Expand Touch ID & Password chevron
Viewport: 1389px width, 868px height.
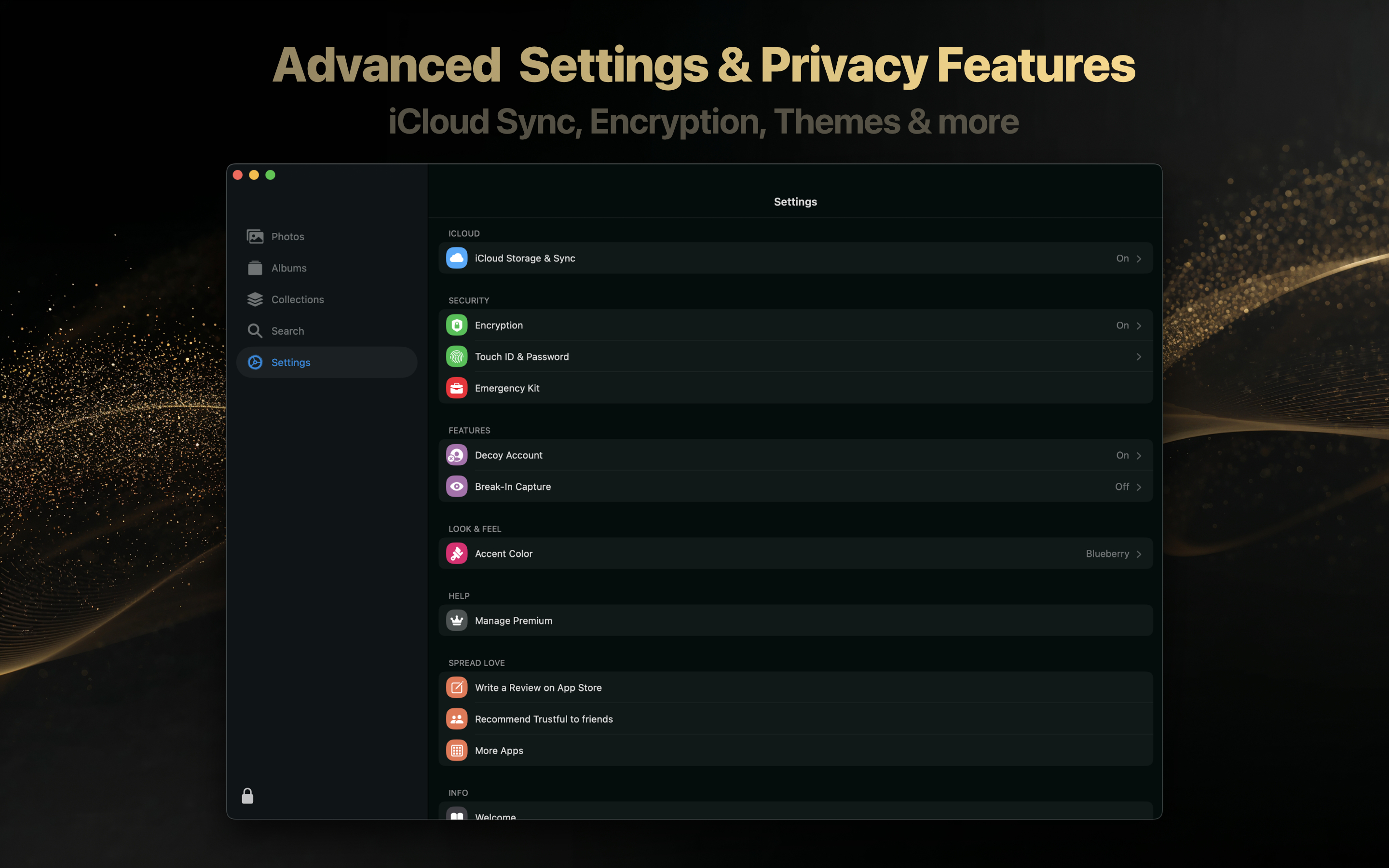coord(1139,357)
